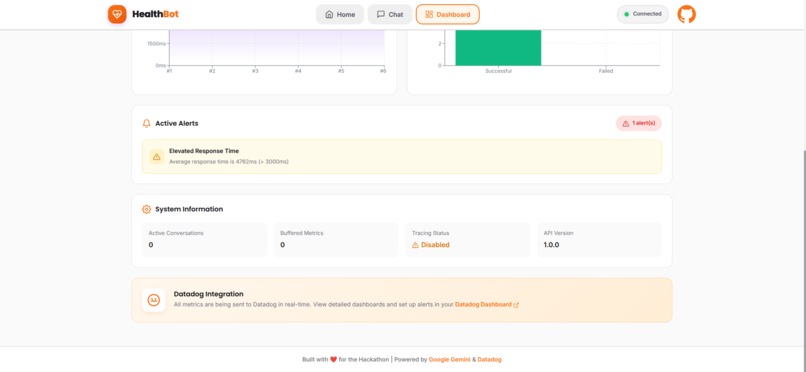Screen dimensions: 806x372
Task: Click the green Successful bar in chart
Action: 498,47
